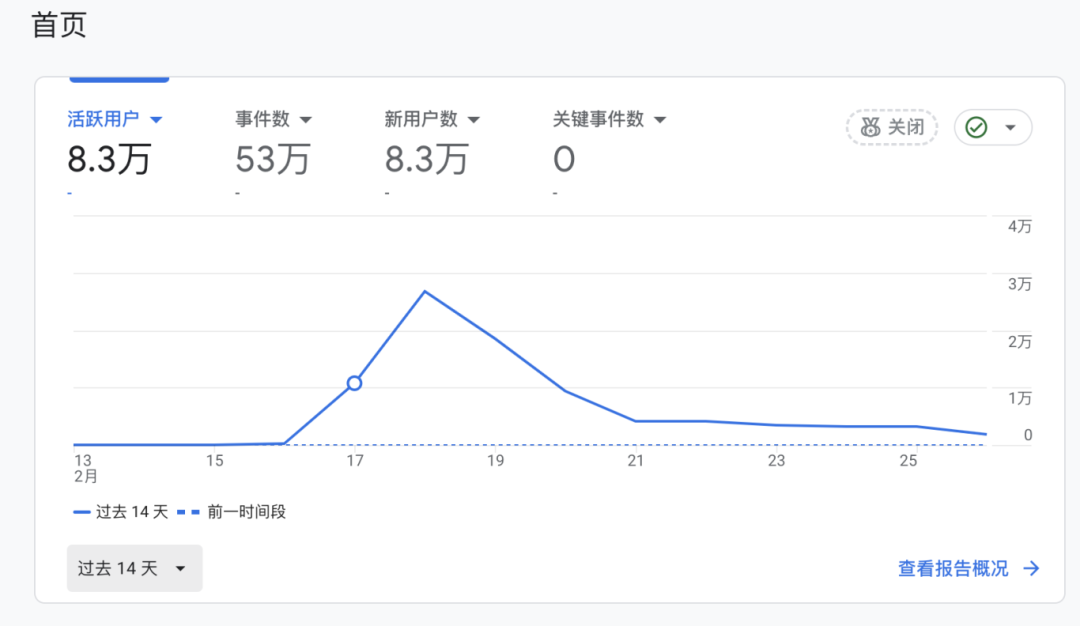
Task: Click the 53万 event count value
Action: [273, 159]
